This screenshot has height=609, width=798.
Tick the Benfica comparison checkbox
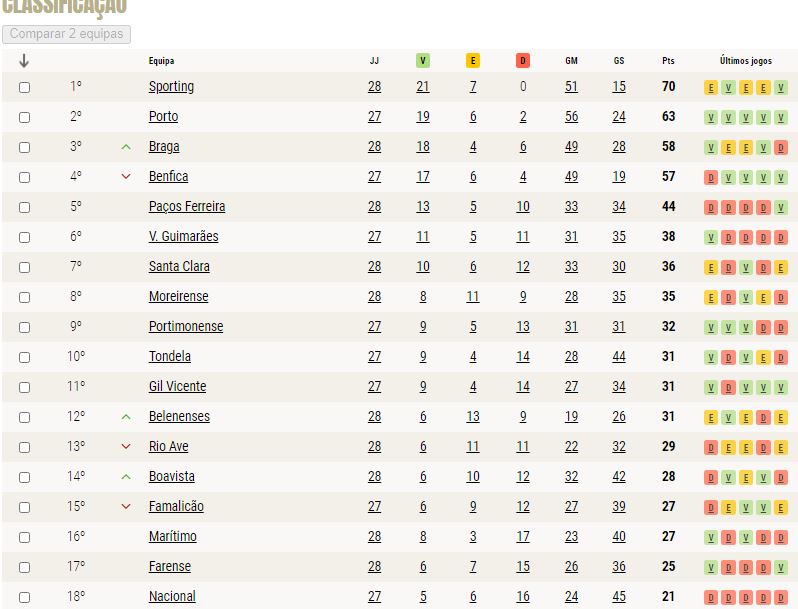point(24,178)
